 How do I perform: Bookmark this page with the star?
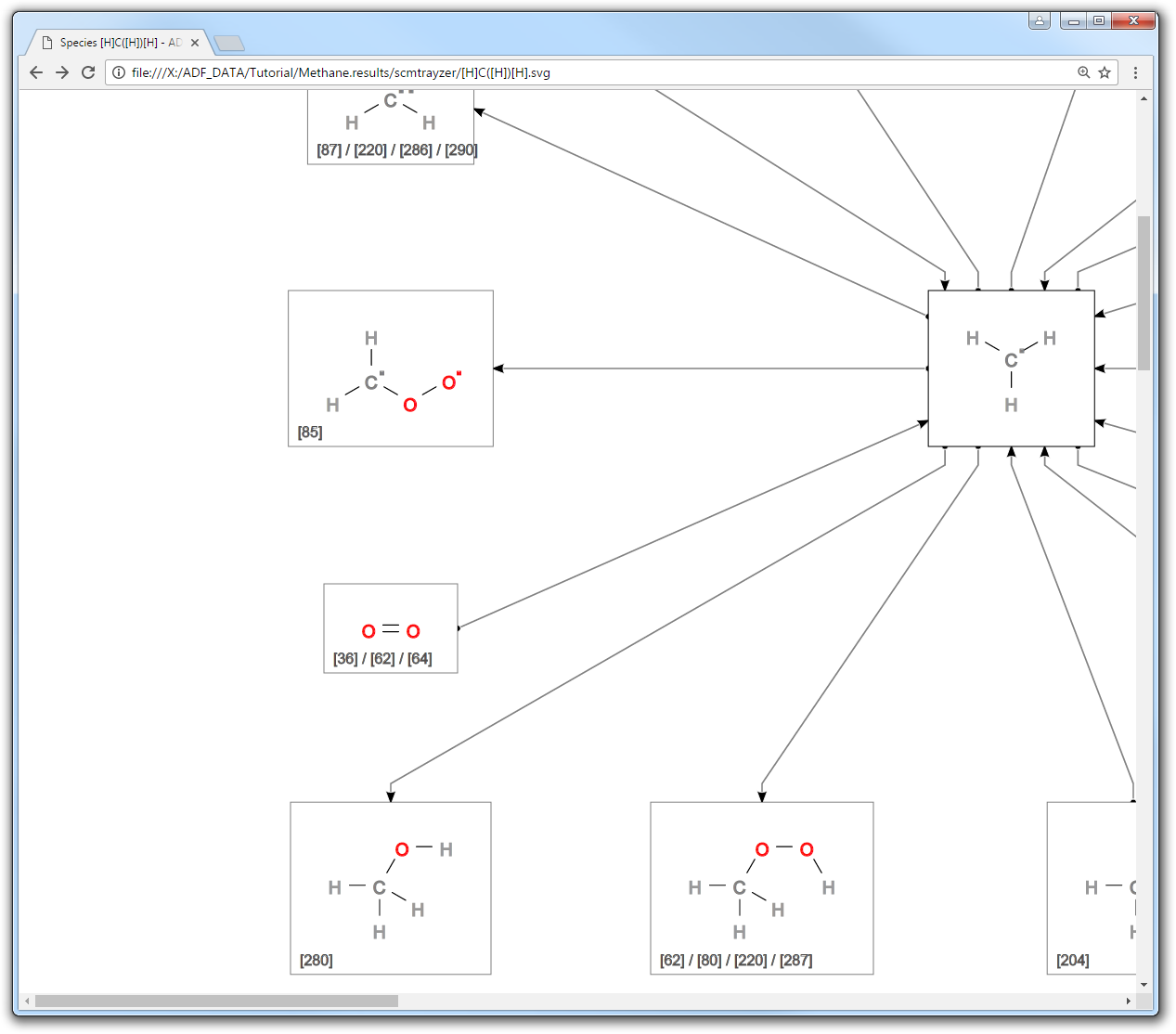pyautogui.click(x=1105, y=72)
